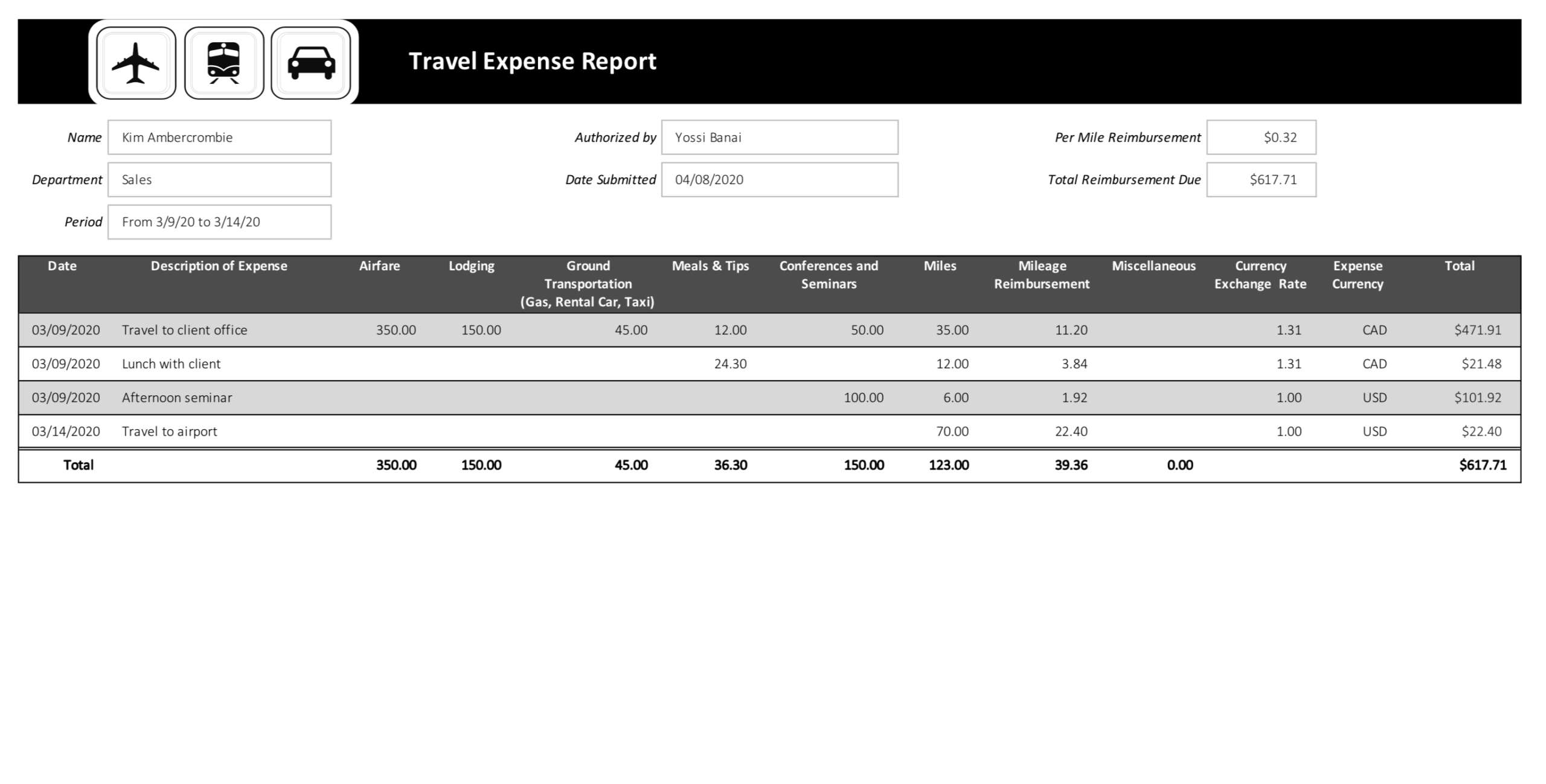Click the grand total $617.71 in Total row
Viewport: 1546px width, 784px height.
1483,465
